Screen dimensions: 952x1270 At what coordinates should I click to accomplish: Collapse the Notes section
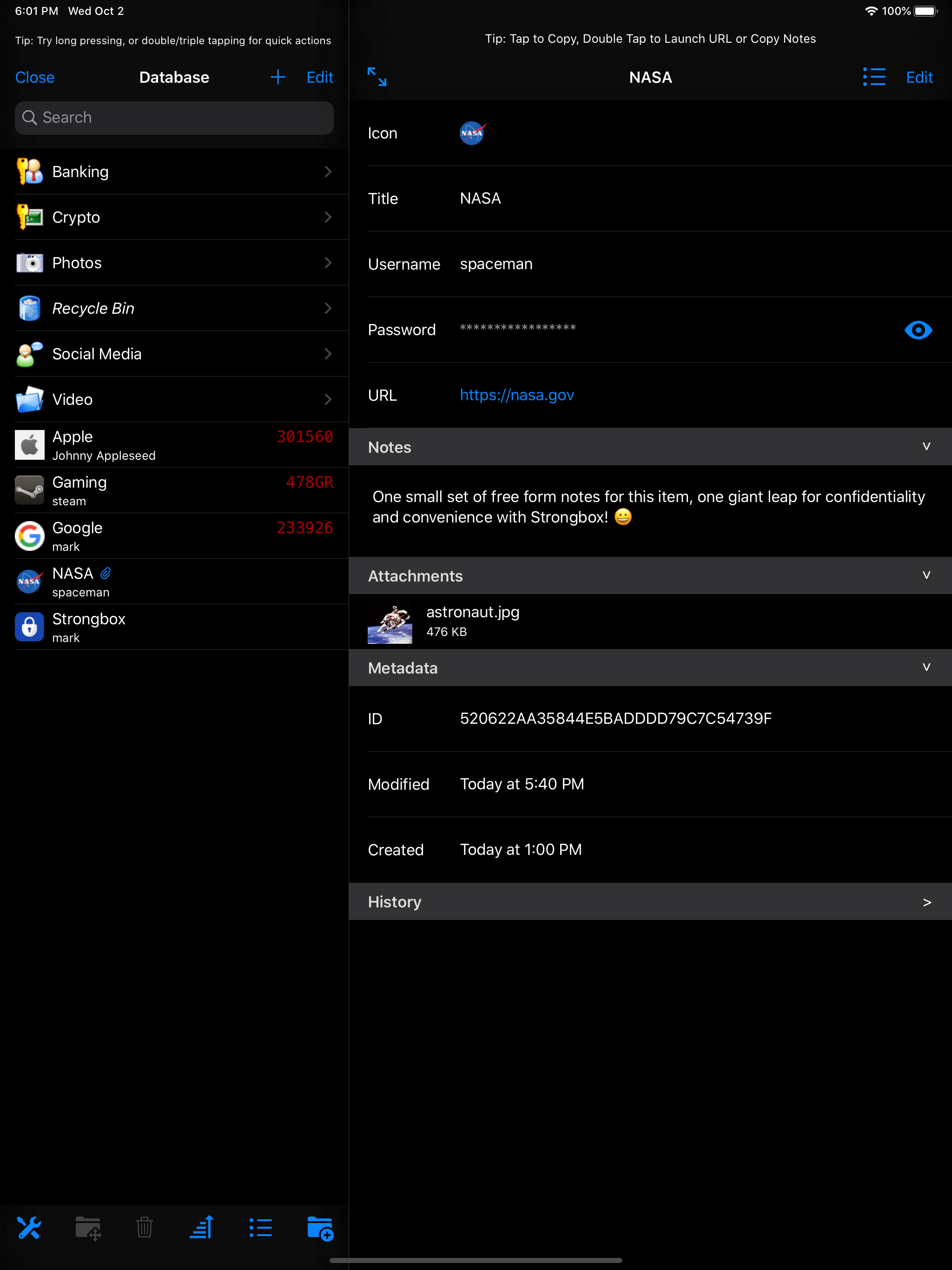click(x=926, y=447)
